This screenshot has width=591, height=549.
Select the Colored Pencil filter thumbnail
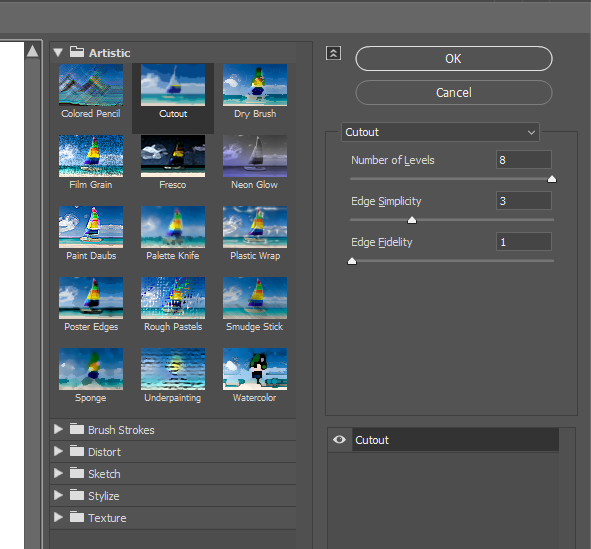pyautogui.click(x=91, y=85)
